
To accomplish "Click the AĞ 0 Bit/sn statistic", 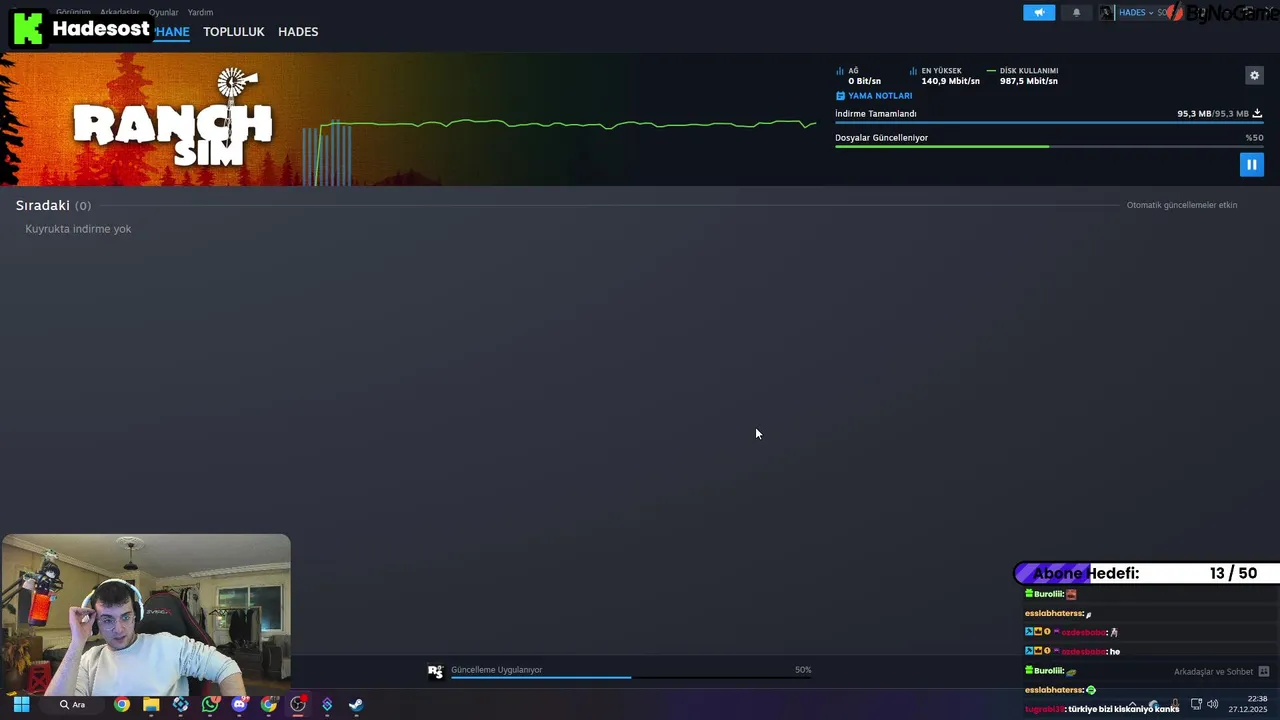I will (x=859, y=76).
